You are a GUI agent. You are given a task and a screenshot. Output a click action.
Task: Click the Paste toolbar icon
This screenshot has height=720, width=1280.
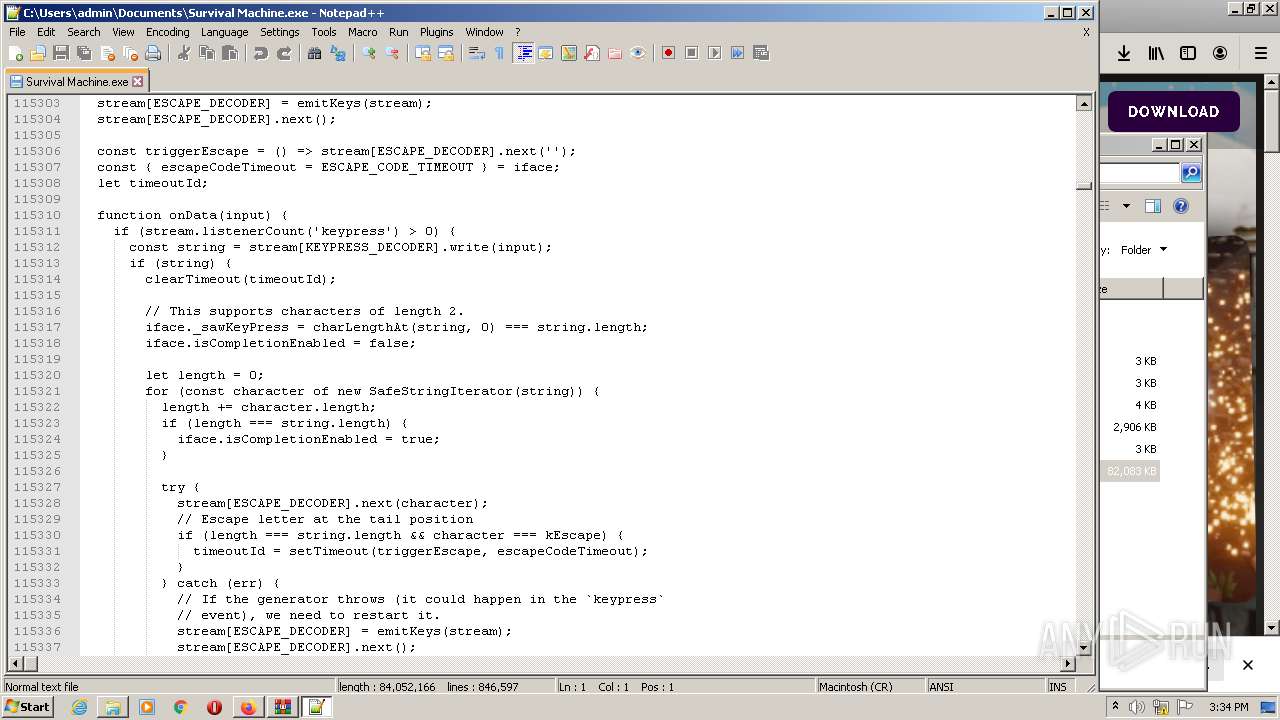coord(230,53)
